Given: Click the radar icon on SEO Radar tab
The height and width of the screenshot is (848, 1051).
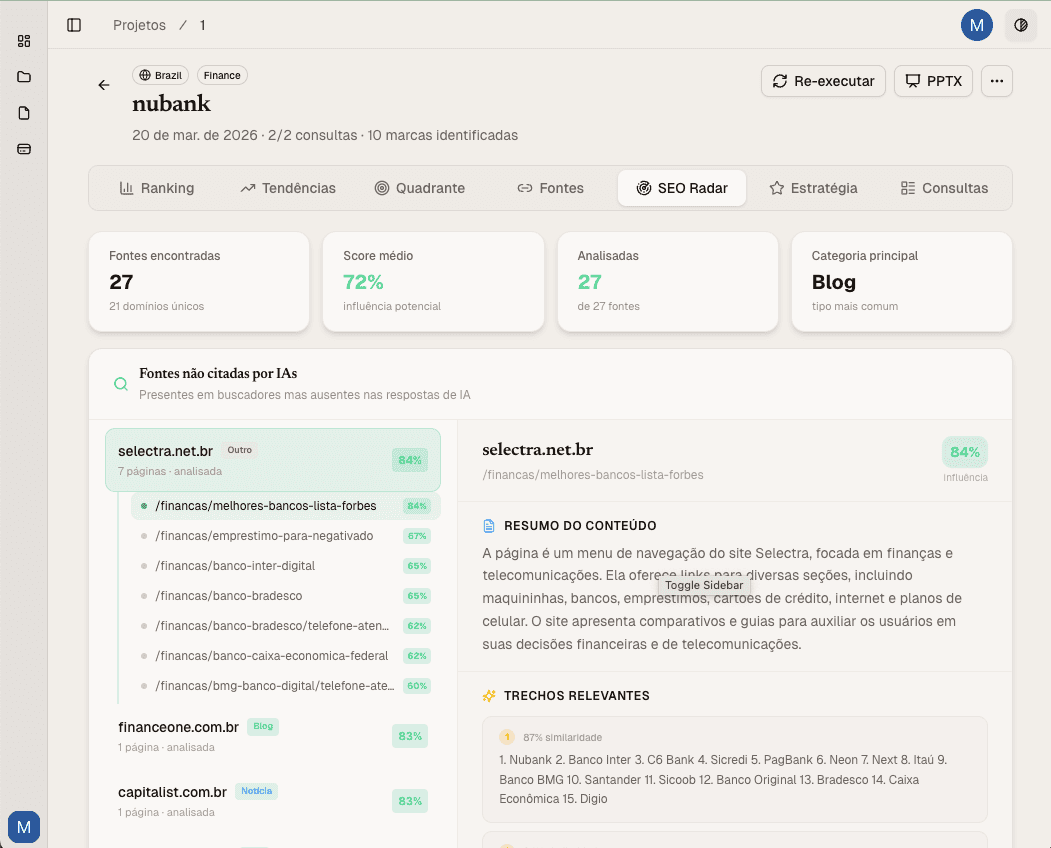Looking at the screenshot, I should pyautogui.click(x=643, y=188).
